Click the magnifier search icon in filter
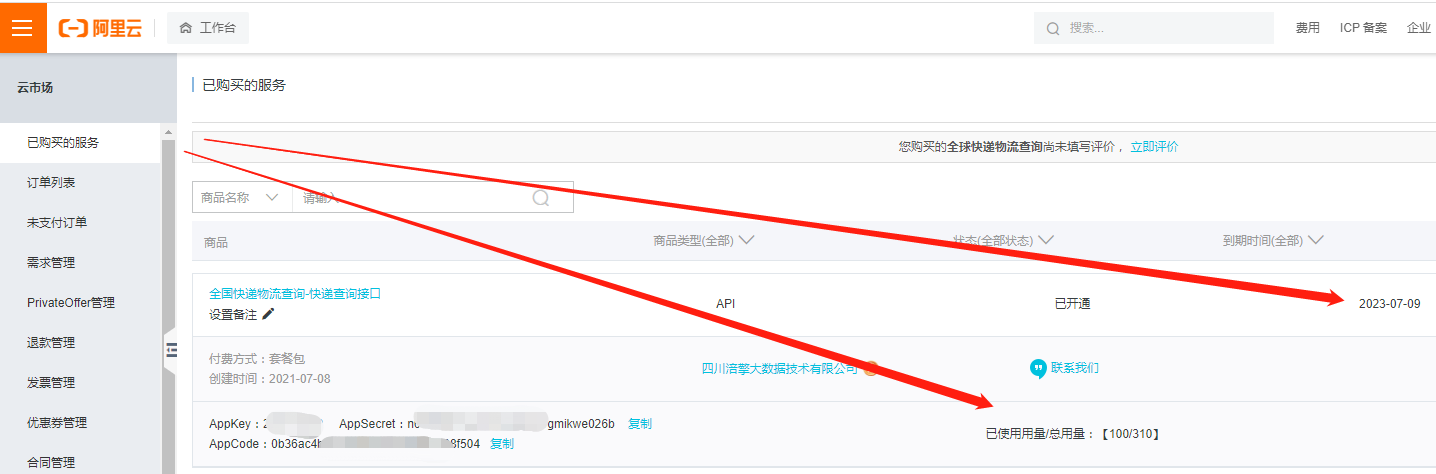Viewport: 1436px width, 474px height. point(541,198)
